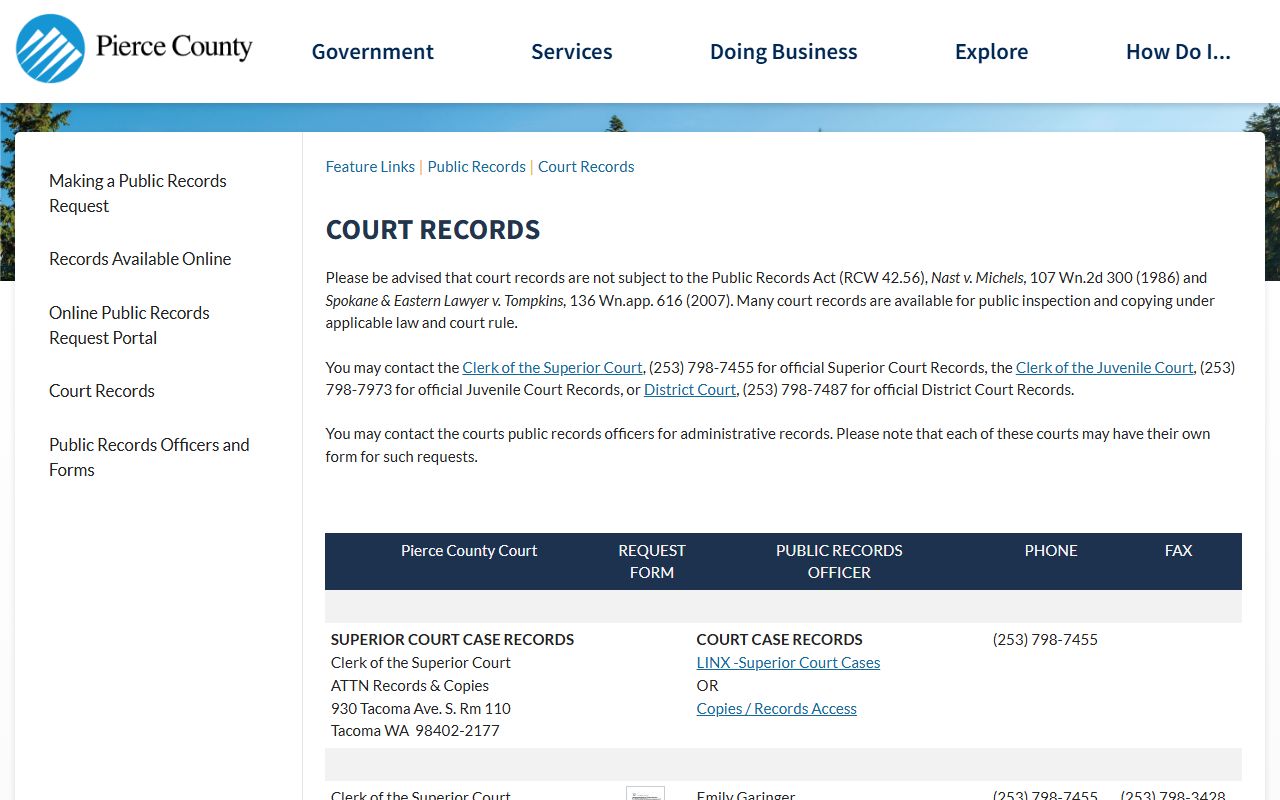Screen dimensions: 1280x800
Task: Go to Making a Public Records Request
Action: [138, 193]
